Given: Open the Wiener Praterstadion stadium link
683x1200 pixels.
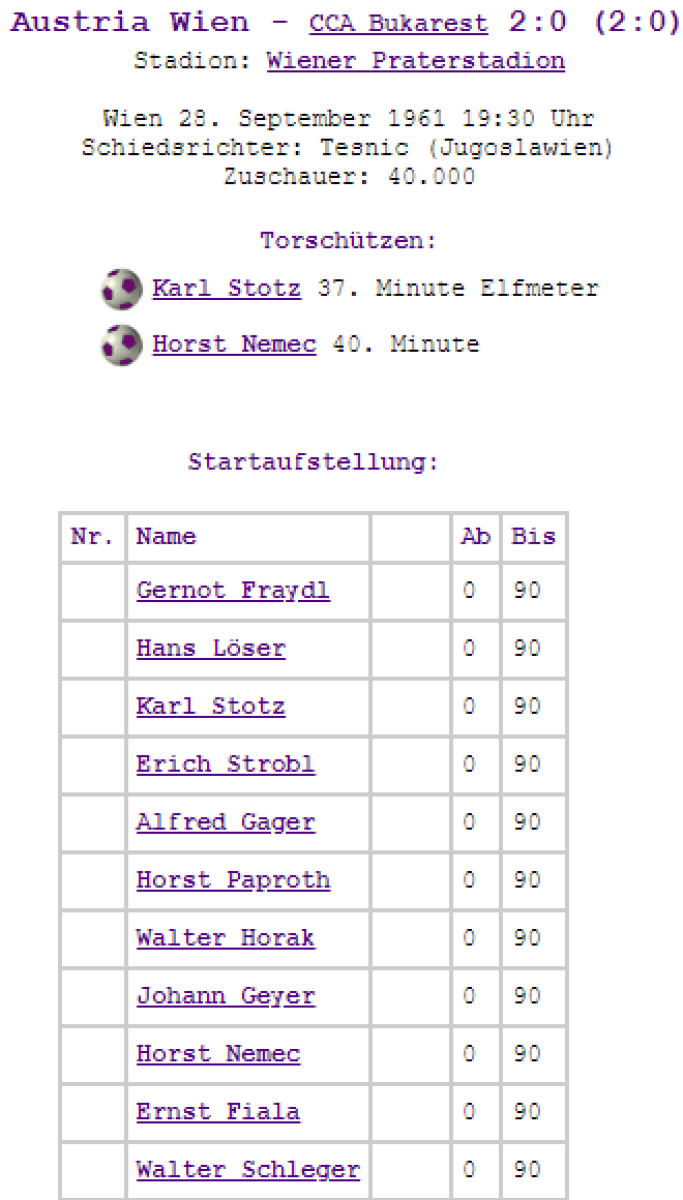Looking at the screenshot, I should coord(415,61).
